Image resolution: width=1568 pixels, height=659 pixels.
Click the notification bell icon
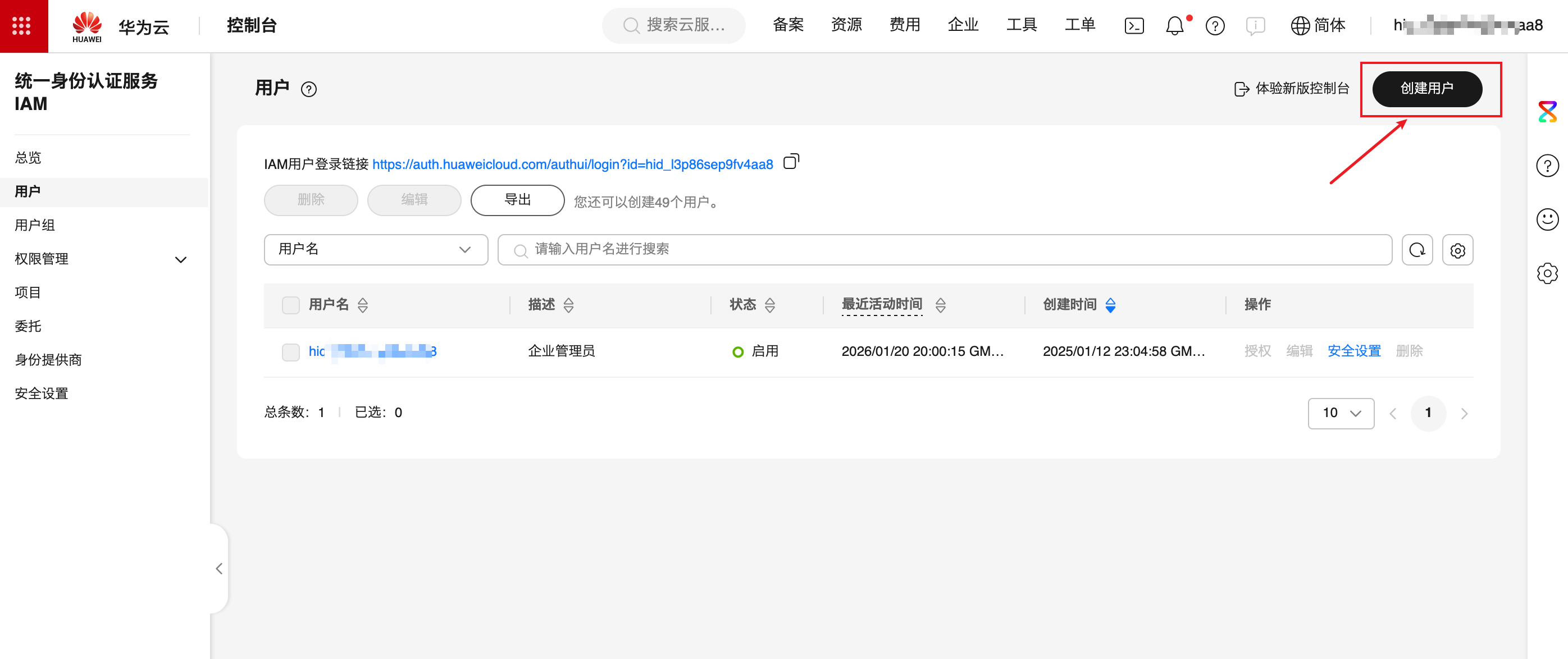click(x=1174, y=26)
